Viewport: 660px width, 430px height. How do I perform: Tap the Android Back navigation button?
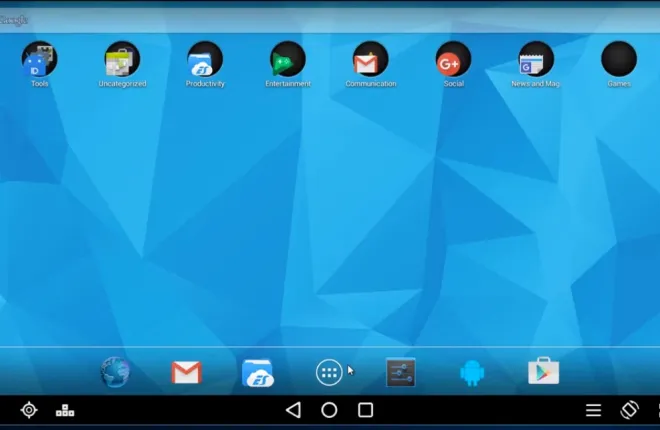coord(293,410)
